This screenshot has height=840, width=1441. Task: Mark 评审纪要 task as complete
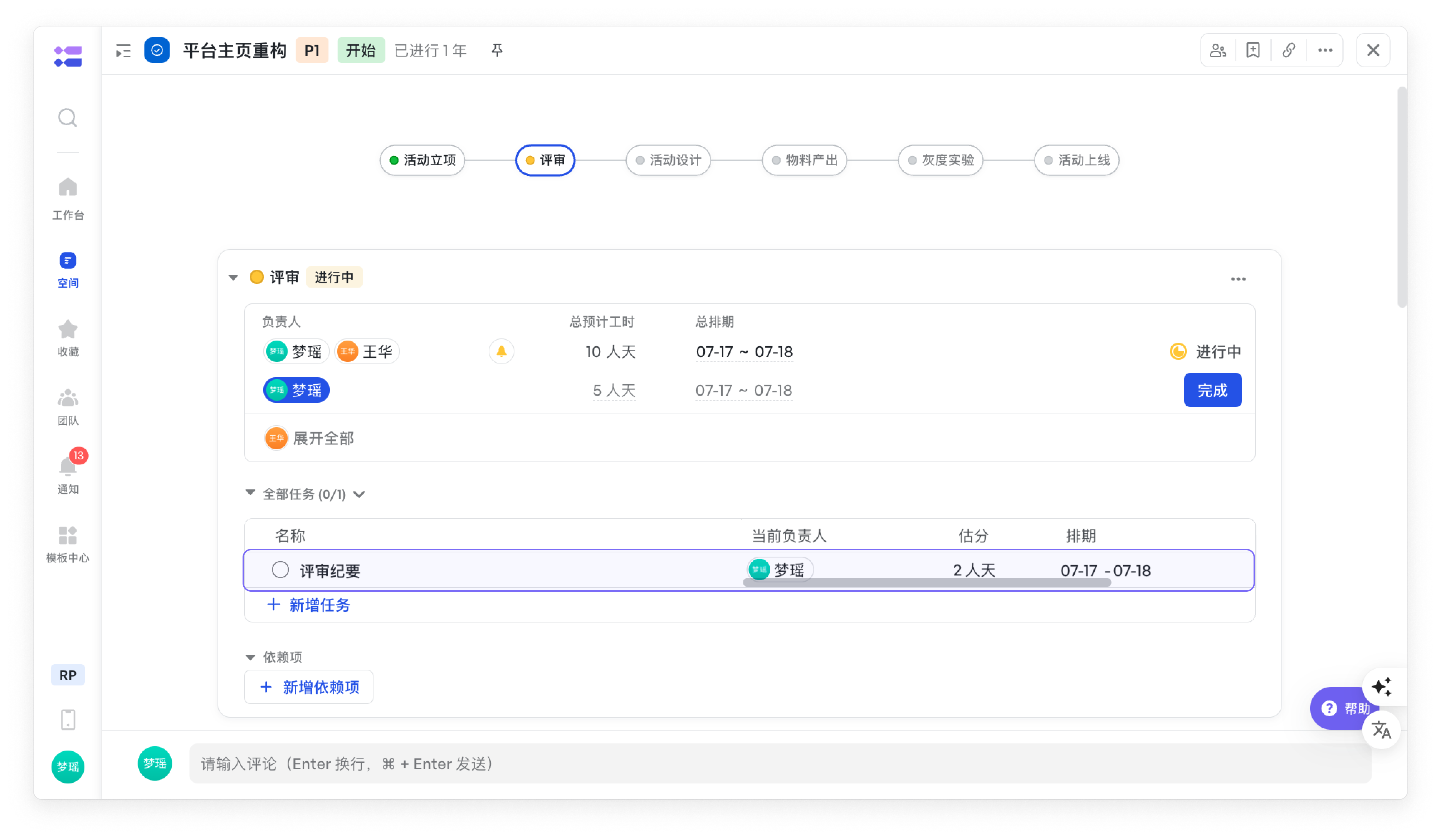point(280,570)
